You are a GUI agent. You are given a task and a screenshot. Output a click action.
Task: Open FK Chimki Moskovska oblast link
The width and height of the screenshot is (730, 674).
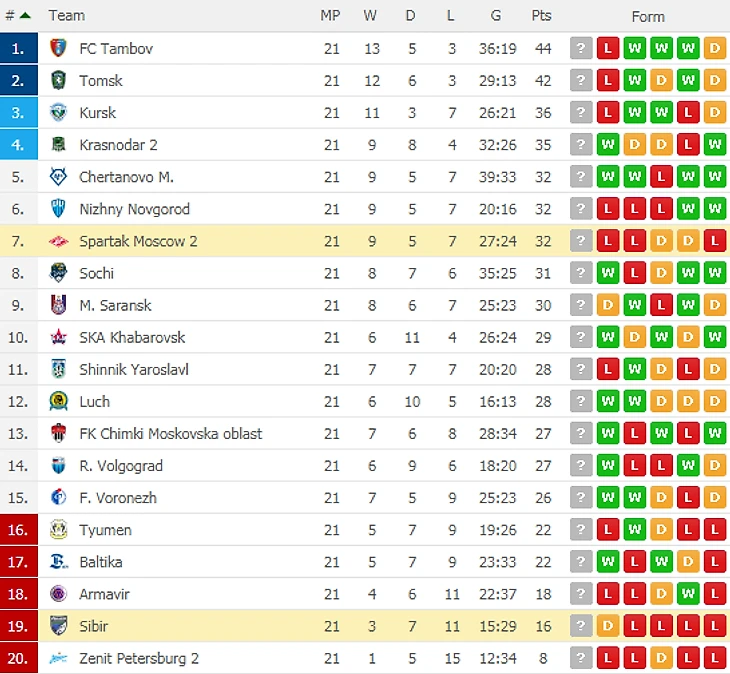[x=170, y=433]
